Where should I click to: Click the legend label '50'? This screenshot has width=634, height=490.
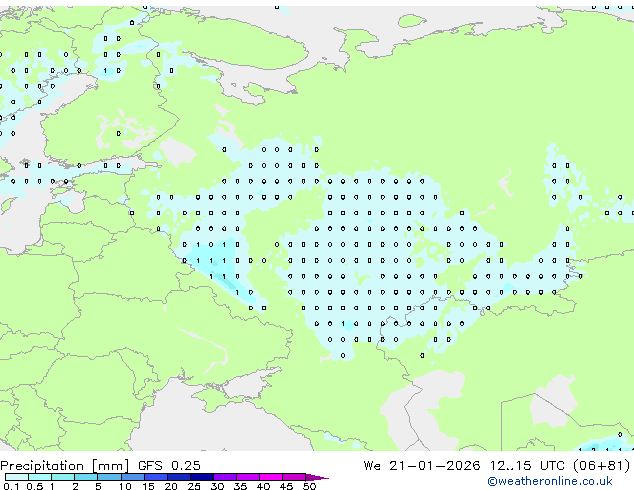click(x=309, y=486)
